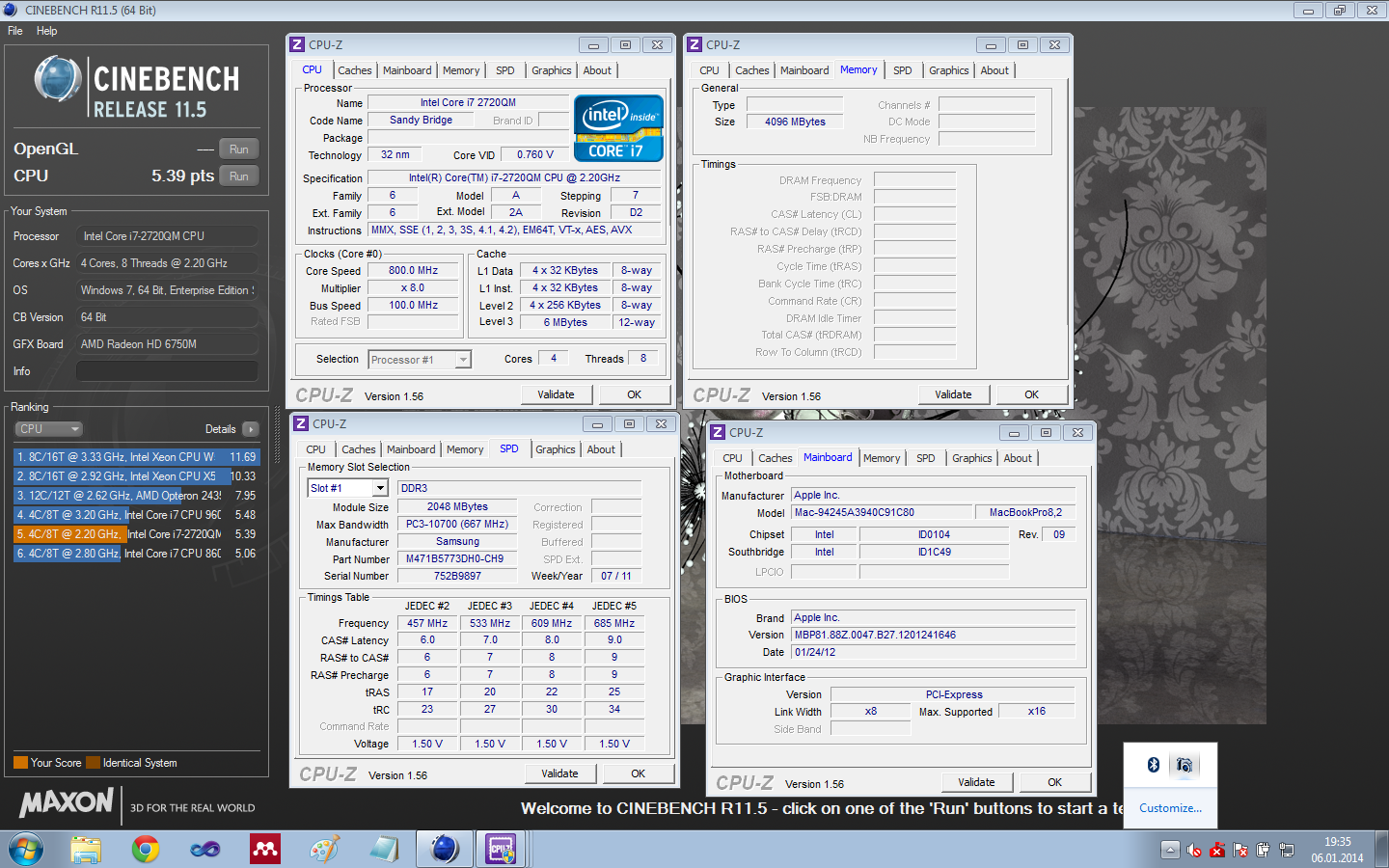Click the Customize... link in tray popup

1170,808
